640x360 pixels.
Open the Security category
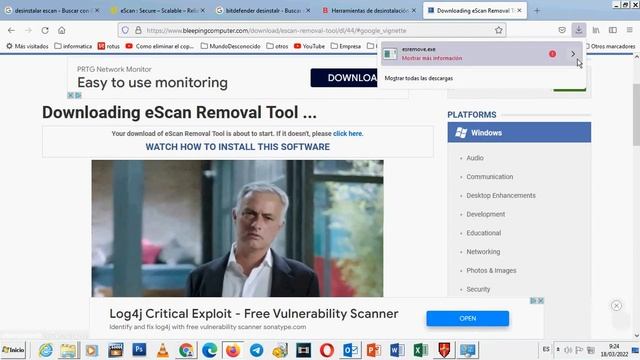pyautogui.click(x=478, y=289)
